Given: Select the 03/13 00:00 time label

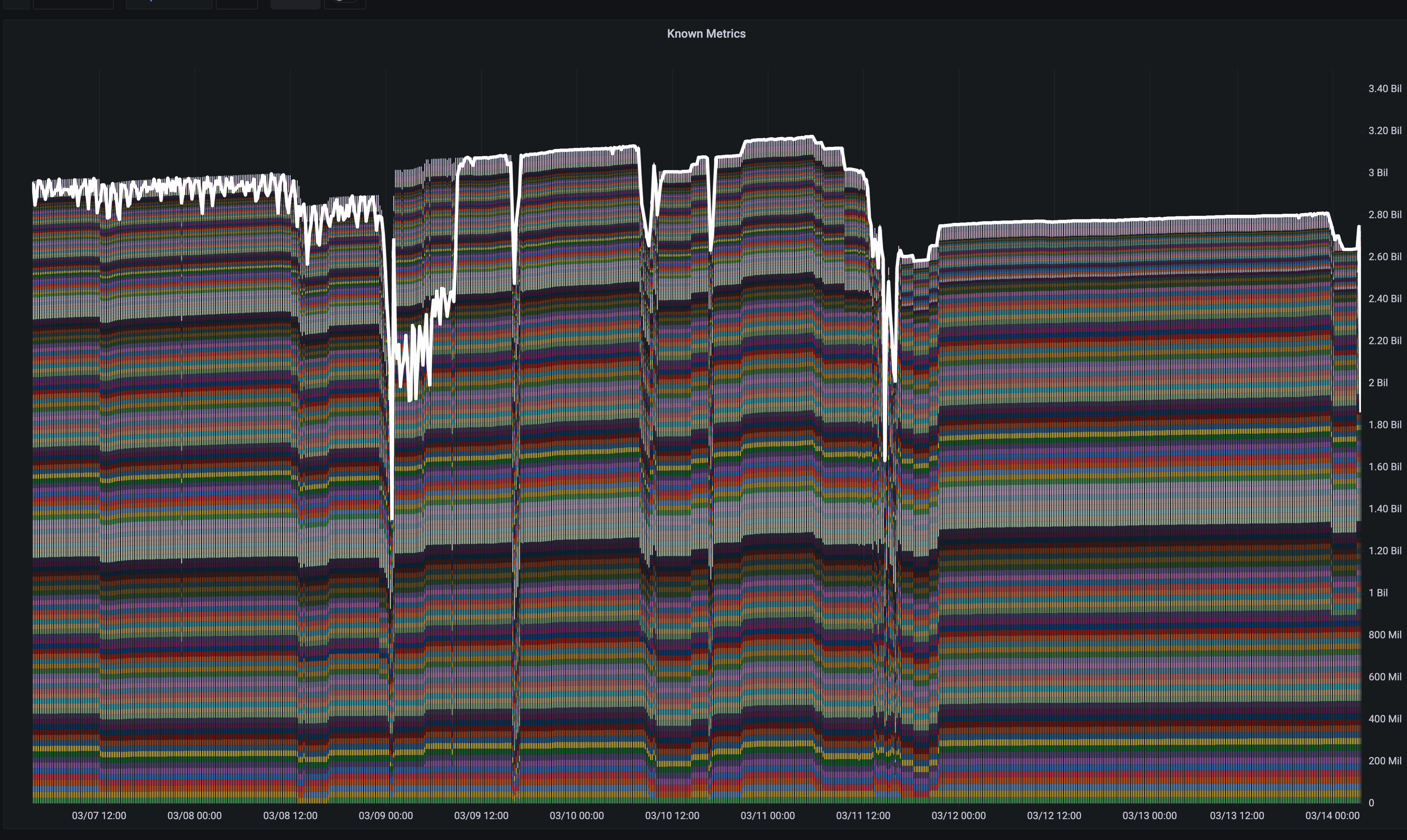Looking at the screenshot, I should coord(1149,816).
